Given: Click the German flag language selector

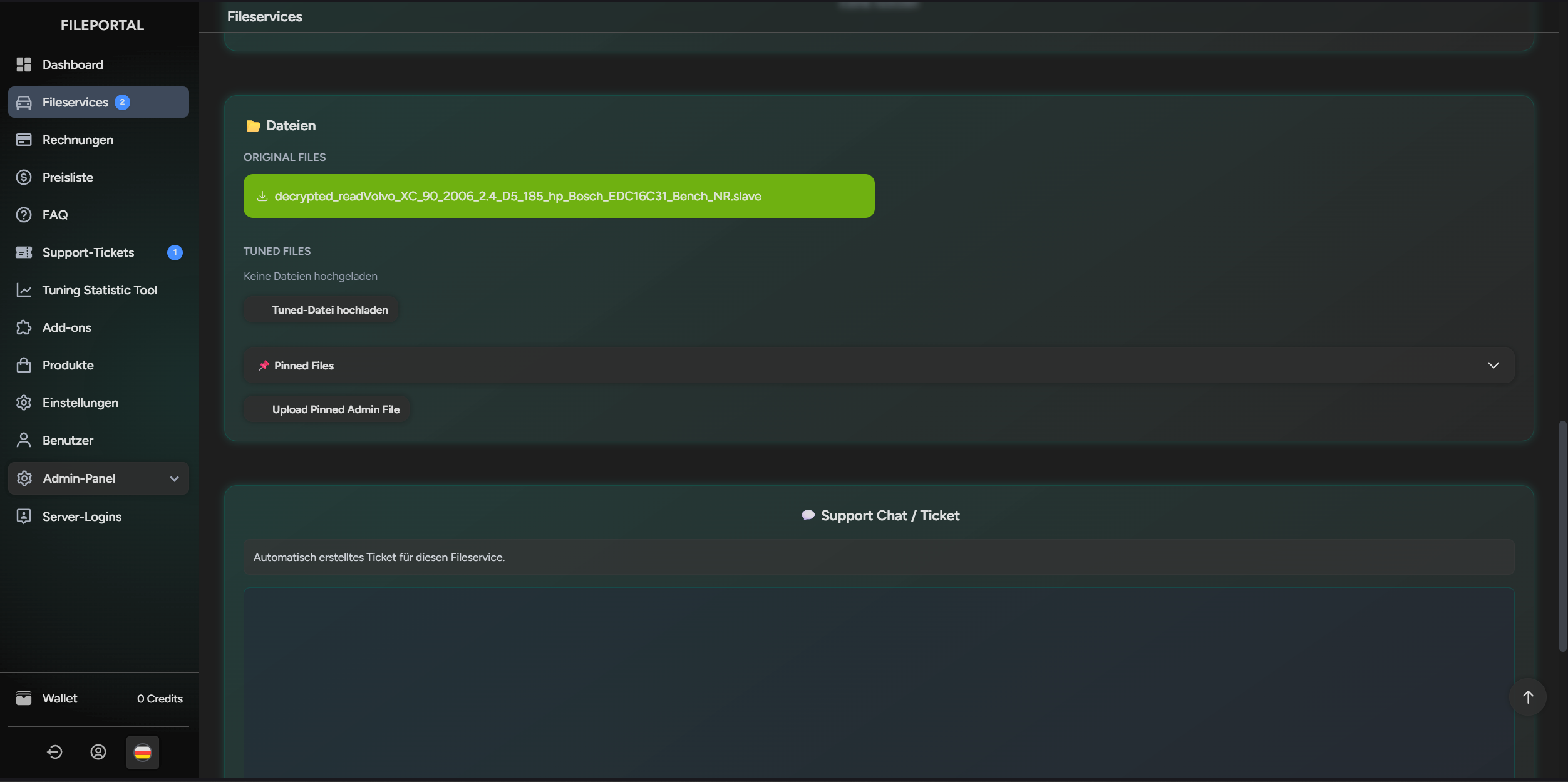Looking at the screenshot, I should 143,752.
